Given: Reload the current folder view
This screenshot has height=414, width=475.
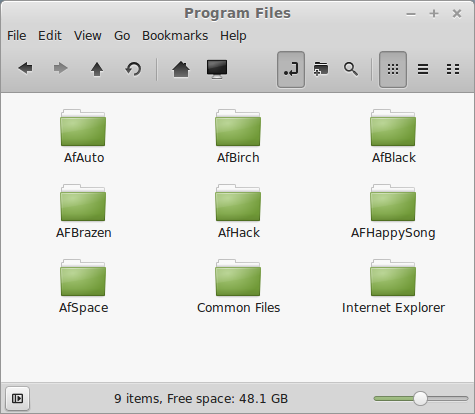Looking at the screenshot, I should click(133, 69).
